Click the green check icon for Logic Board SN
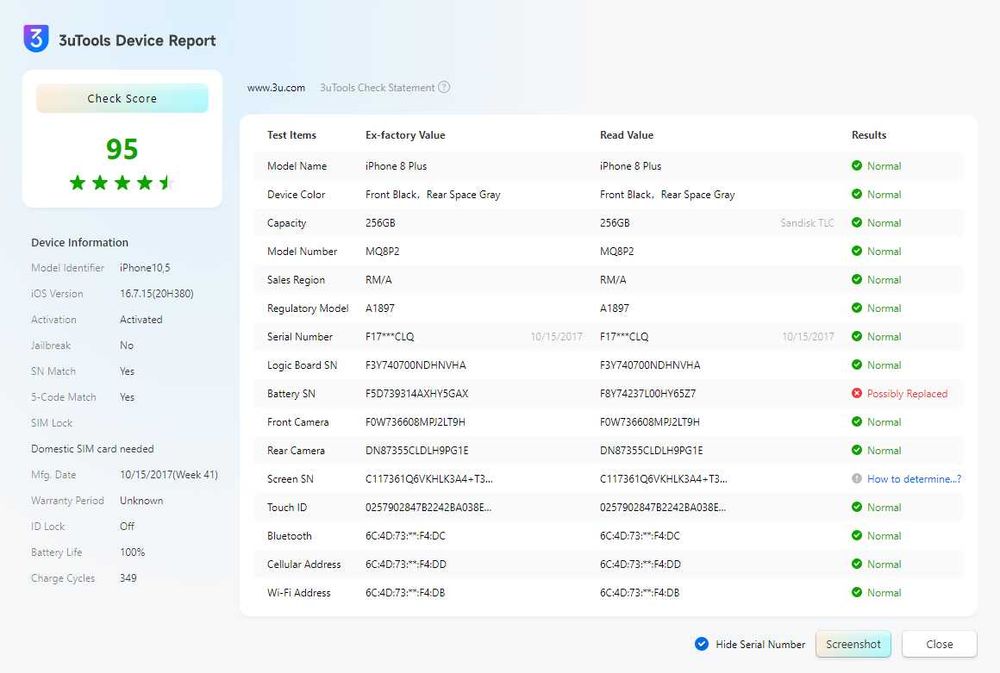Screen dimensions: 1000x673 (x=857, y=365)
